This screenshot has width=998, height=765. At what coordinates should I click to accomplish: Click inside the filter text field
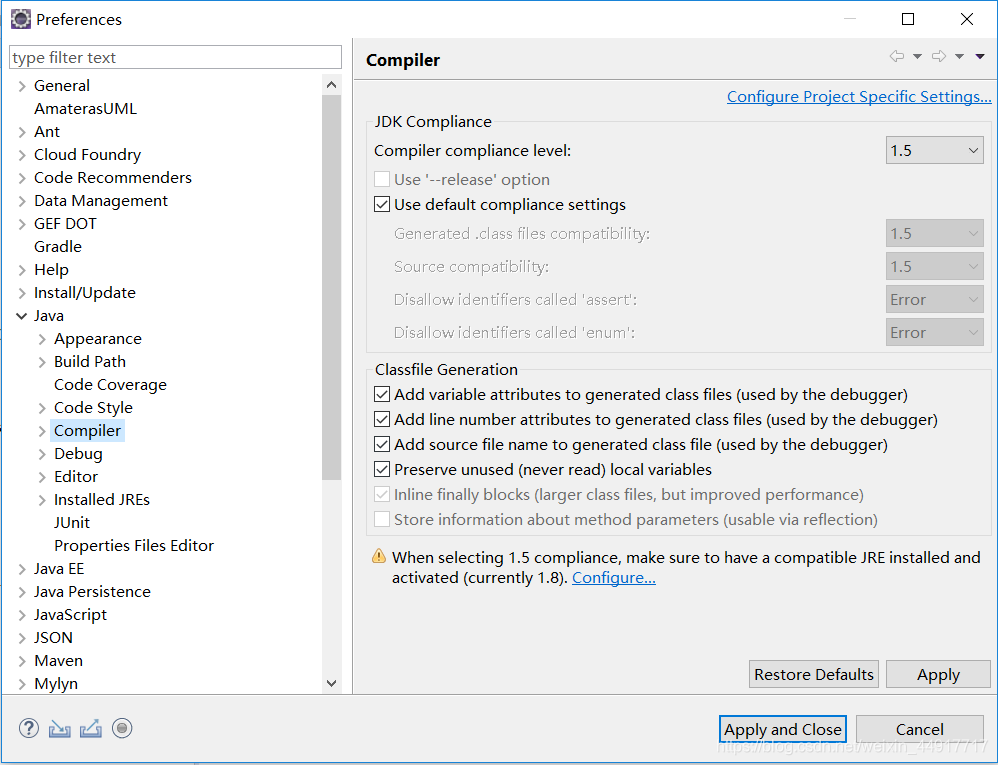(x=174, y=57)
